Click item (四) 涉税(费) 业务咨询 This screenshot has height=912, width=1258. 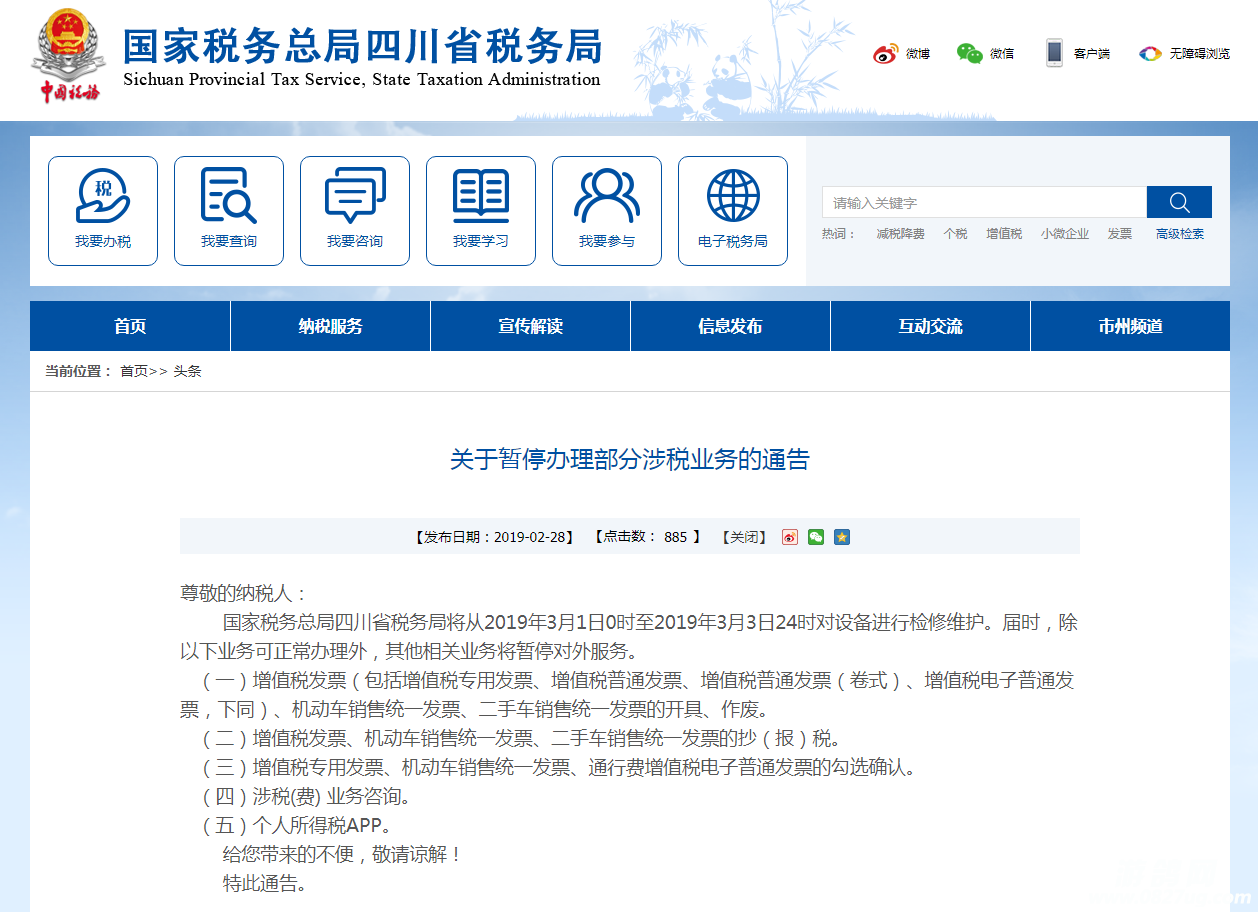coord(306,797)
